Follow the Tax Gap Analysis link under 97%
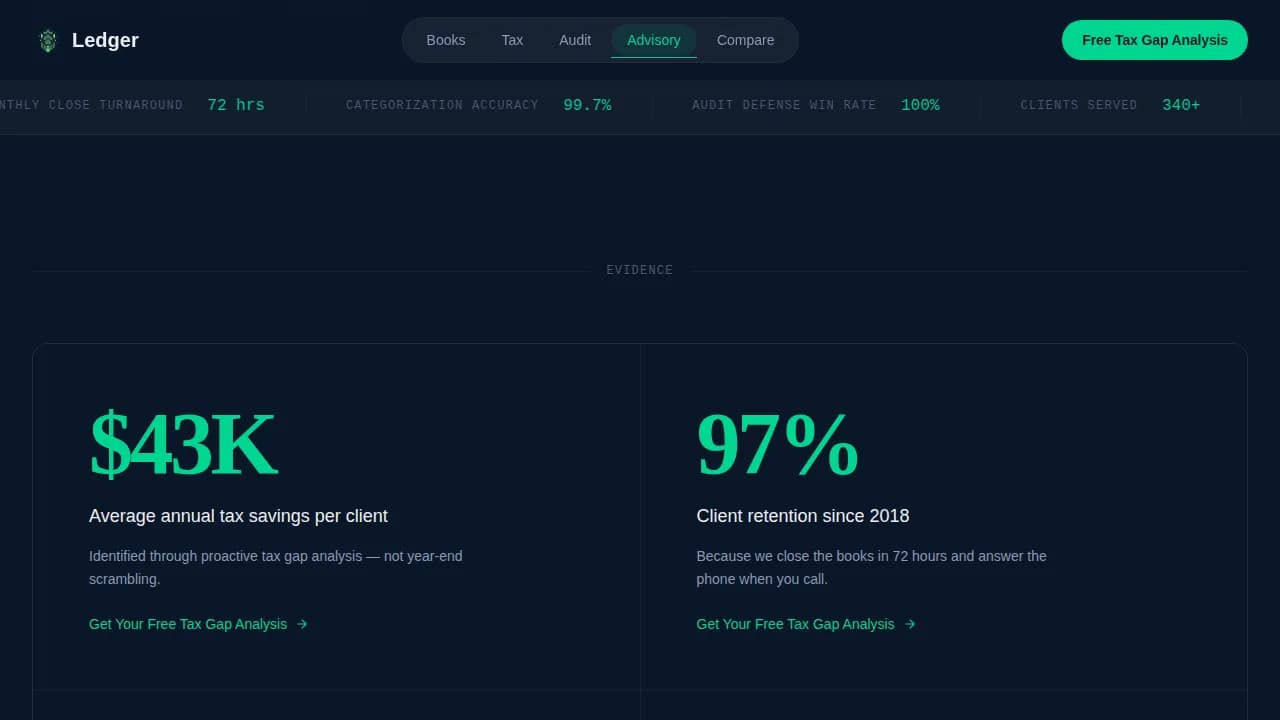Screen dimensions: 1280x720 click(806, 624)
